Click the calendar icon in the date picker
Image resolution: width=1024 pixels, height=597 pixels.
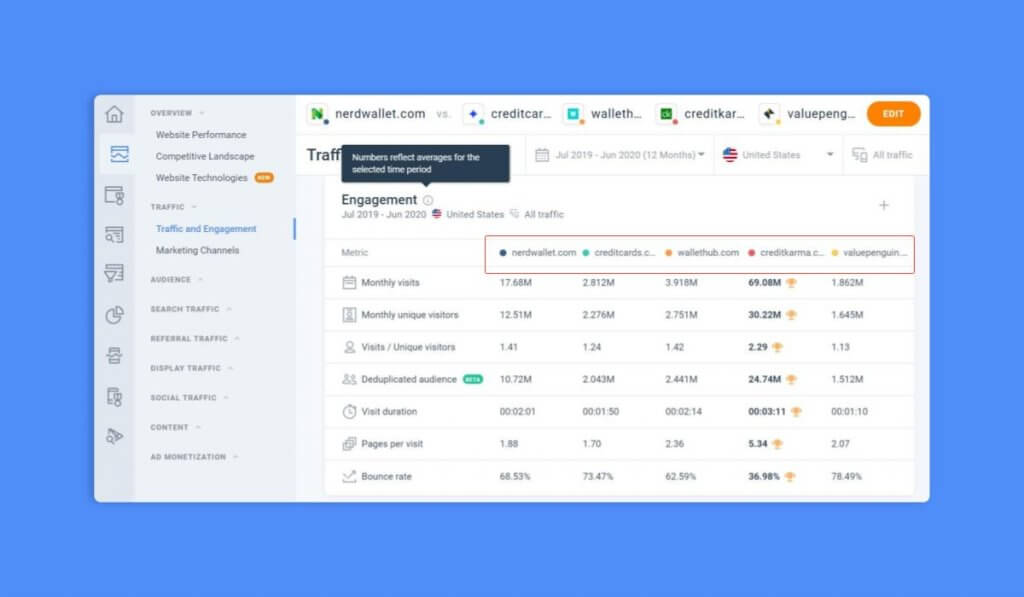(x=541, y=155)
